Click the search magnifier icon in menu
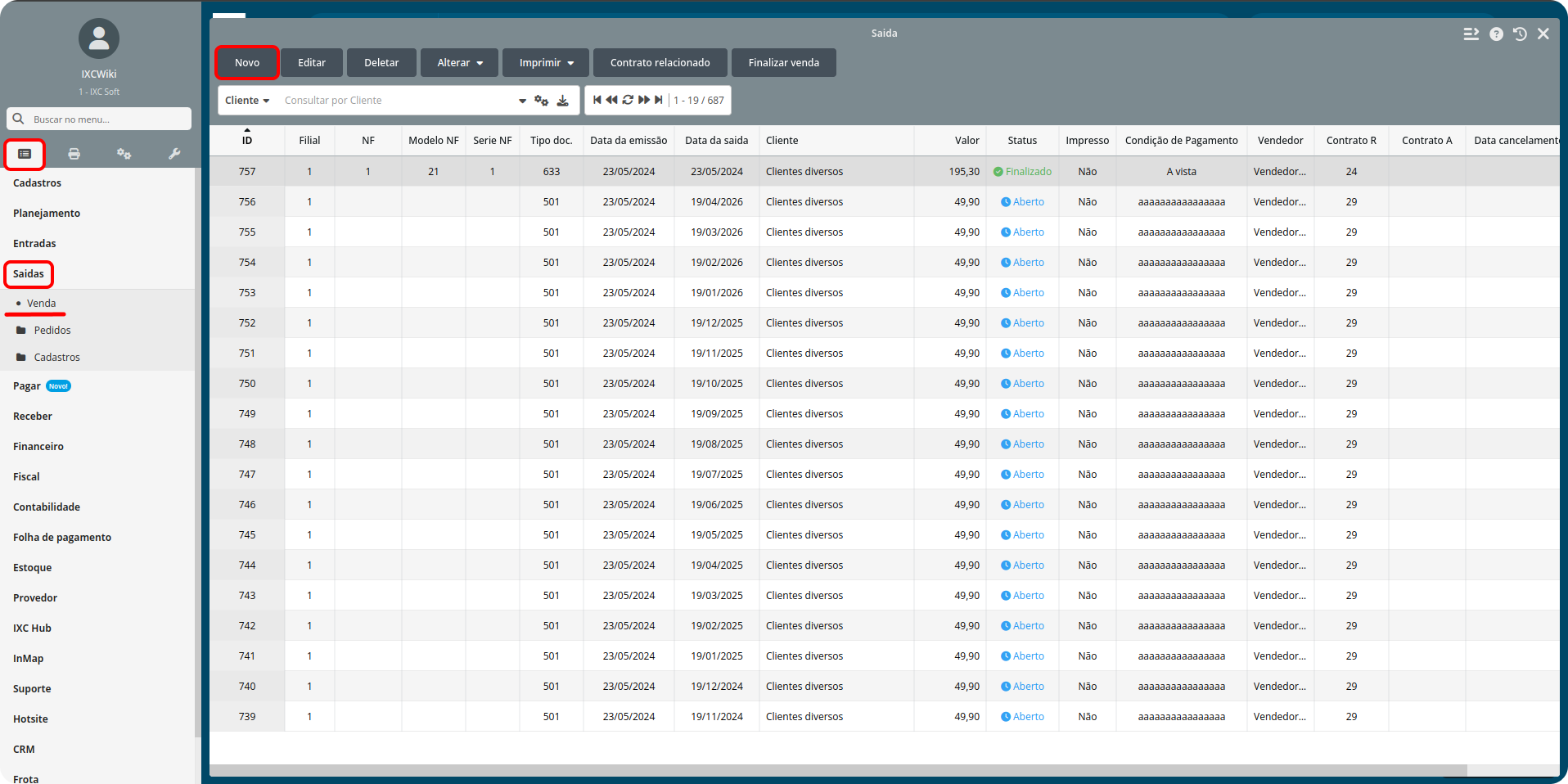Viewport: 1568px width, 784px height. click(18, 119)
